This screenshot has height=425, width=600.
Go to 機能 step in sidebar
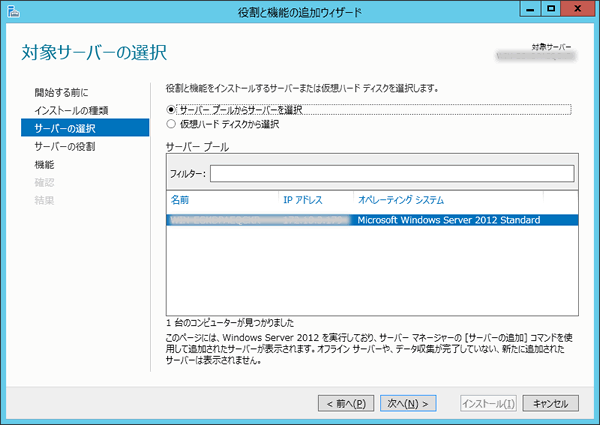(44, 164)
